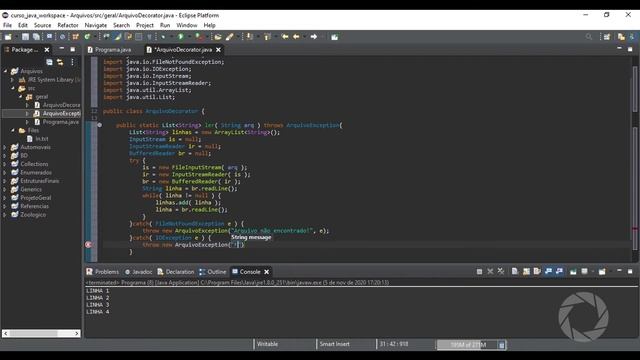Click the green Run button in the toolbar
This screenshot has height=360, width=640.
click(x=180, y=37)
